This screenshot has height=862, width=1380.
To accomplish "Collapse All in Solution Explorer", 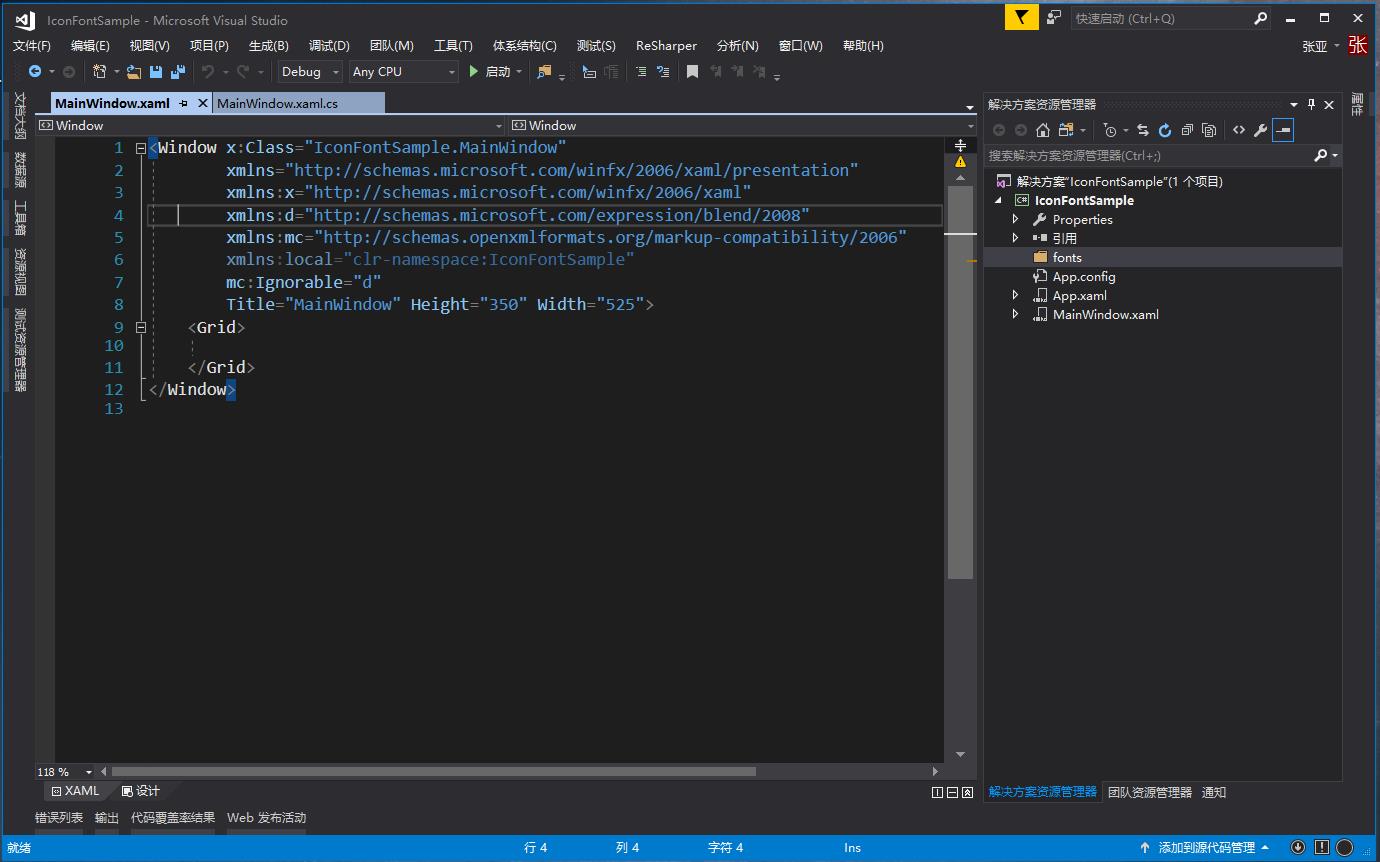I will pyautogui.click(x=1187, y=130).
